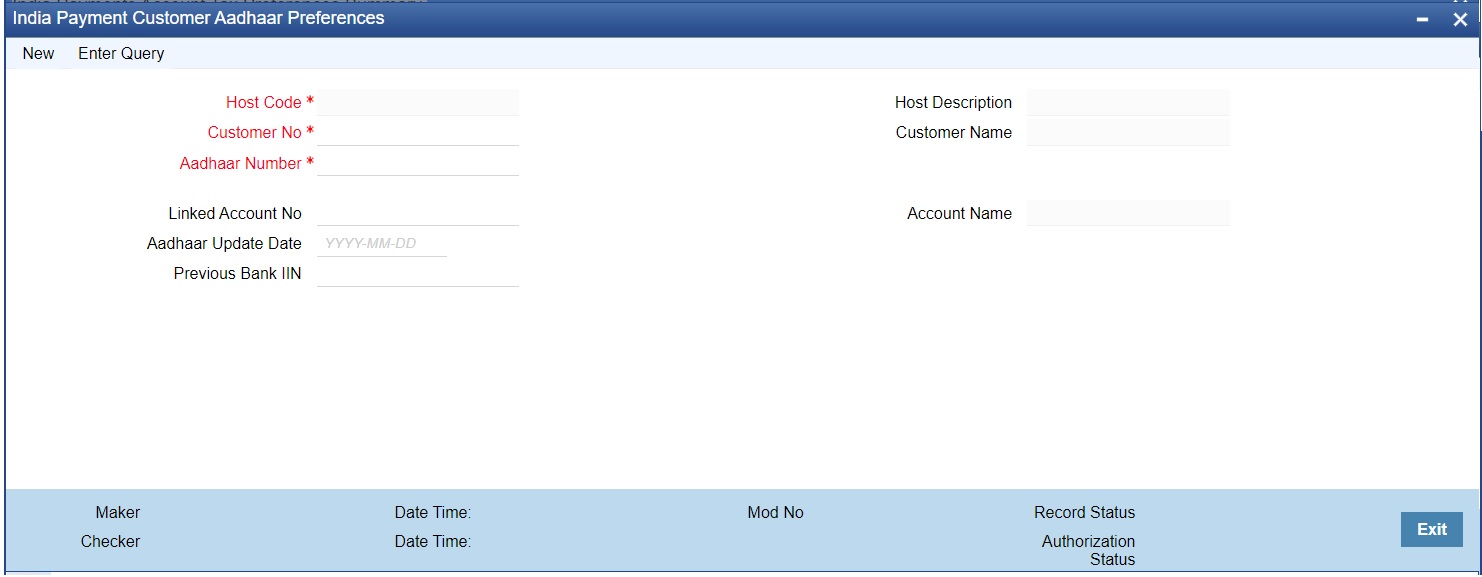Click the Account Name label
The width and height of the screenshot is (1482, 577).
coord(959,213)
